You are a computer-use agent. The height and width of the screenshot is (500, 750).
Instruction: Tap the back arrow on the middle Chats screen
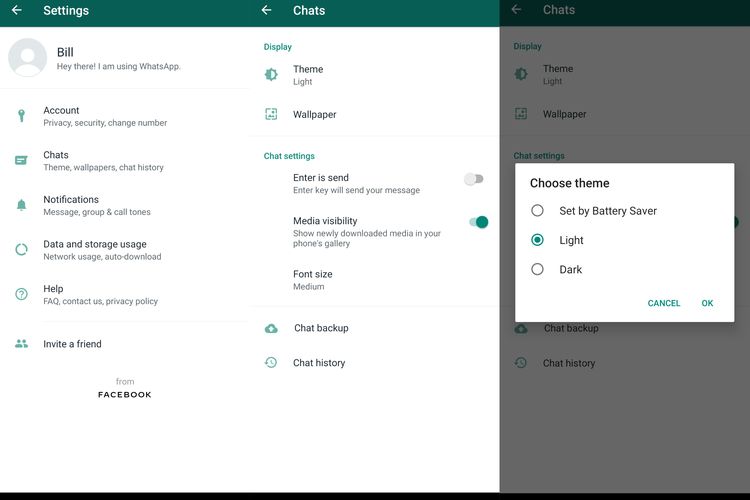[266, 10]
